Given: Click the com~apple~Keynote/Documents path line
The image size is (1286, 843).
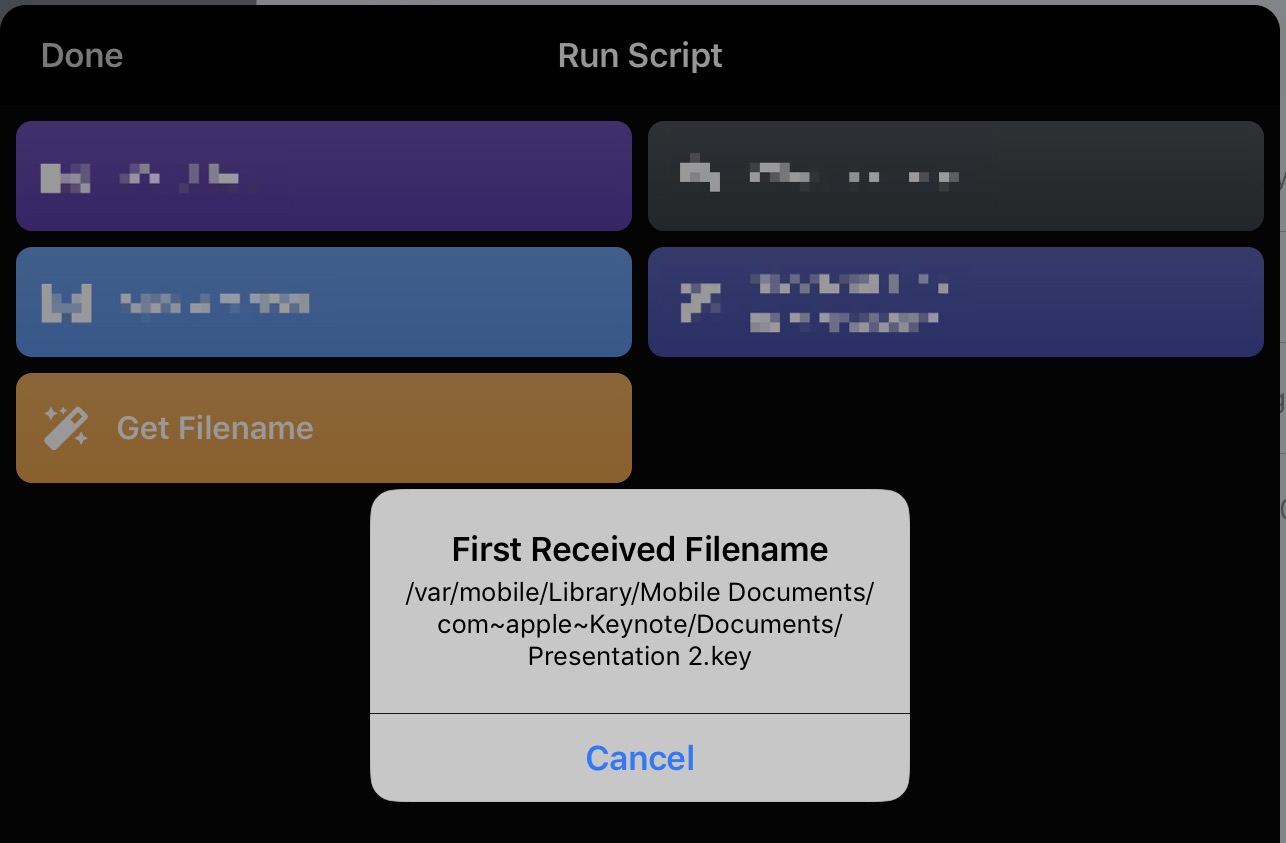Looking at the screenshot, I should pos(640,624).
